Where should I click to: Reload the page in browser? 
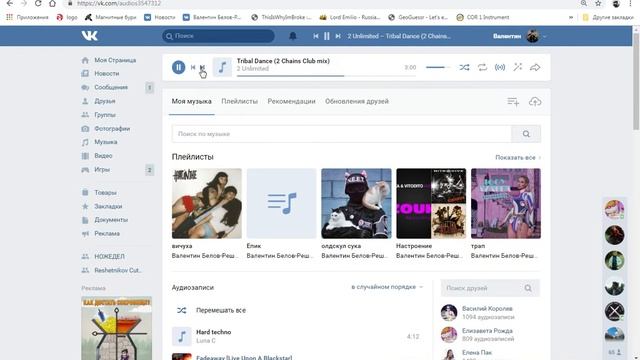click(x=38, y=3)
